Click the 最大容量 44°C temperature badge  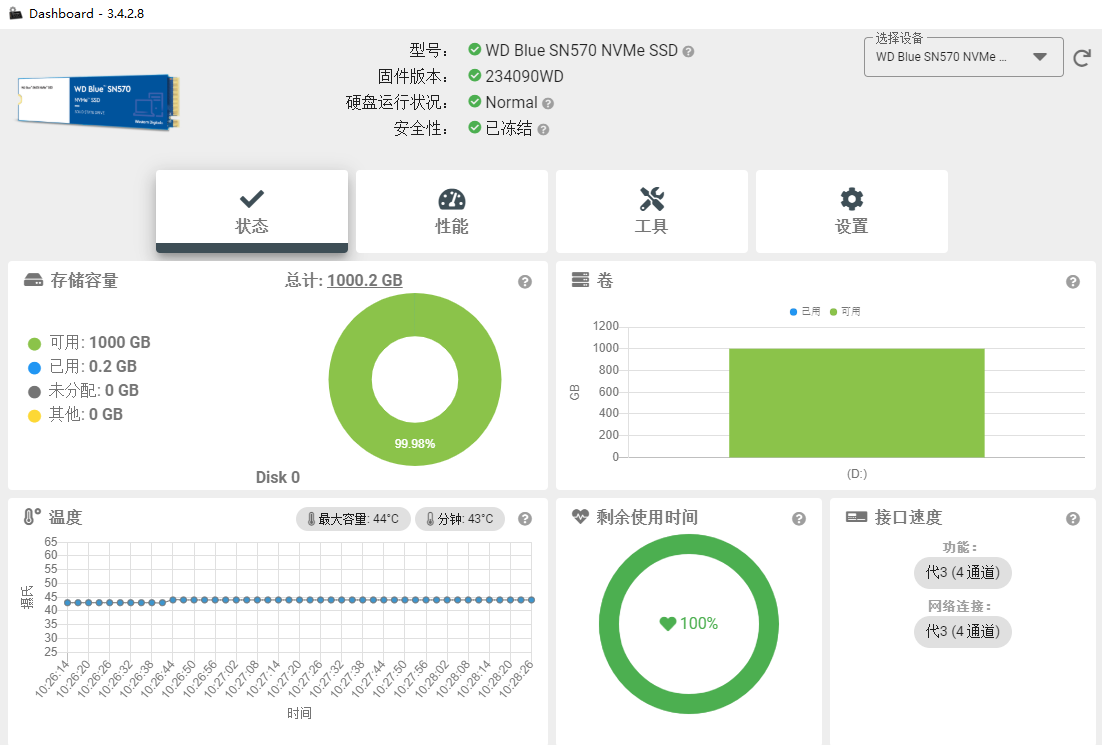[x=353, y=519]
